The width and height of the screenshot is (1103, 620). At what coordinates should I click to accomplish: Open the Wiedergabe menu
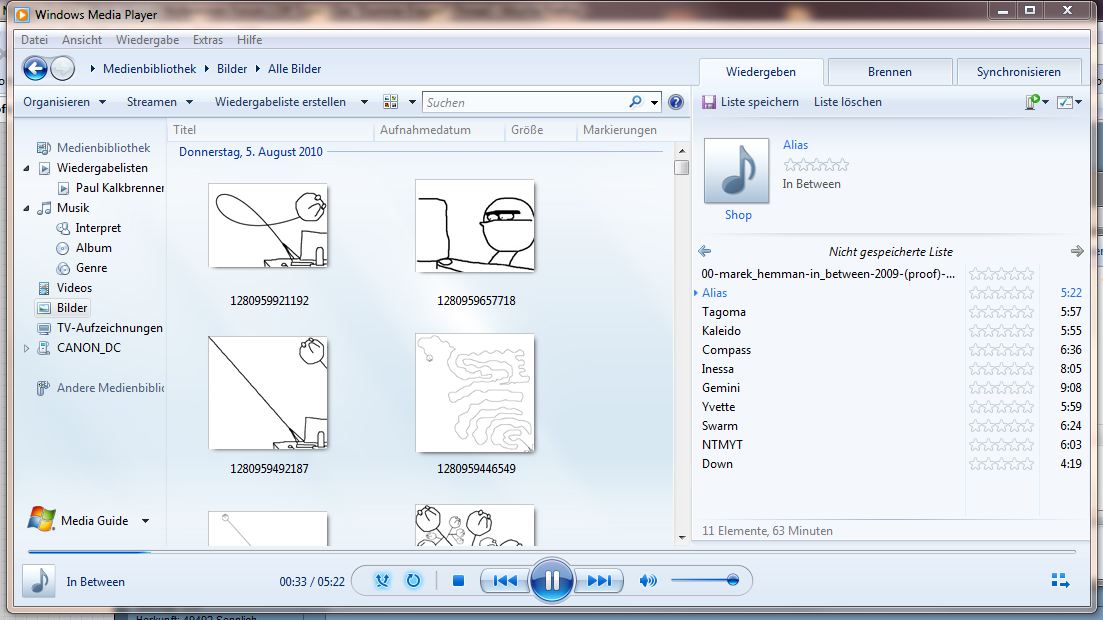[x=147, y=40]
